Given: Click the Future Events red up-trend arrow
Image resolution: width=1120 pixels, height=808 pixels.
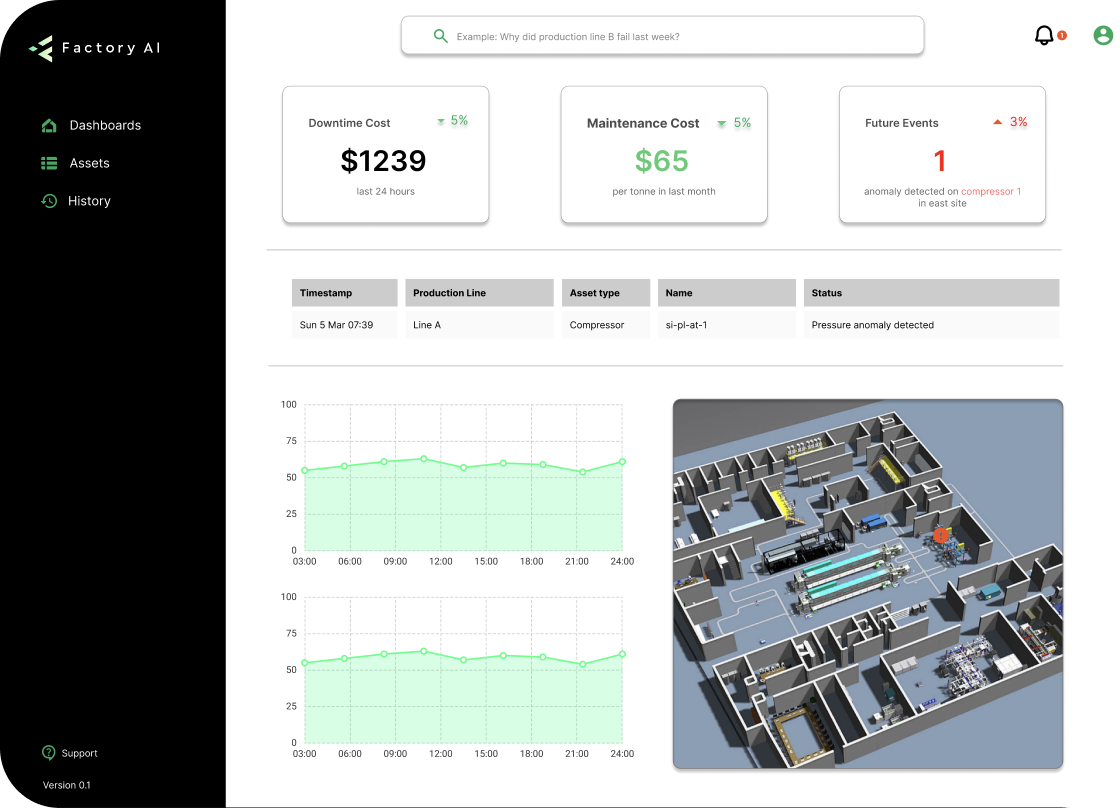Looking at the screenshot, I should point(997,122).
